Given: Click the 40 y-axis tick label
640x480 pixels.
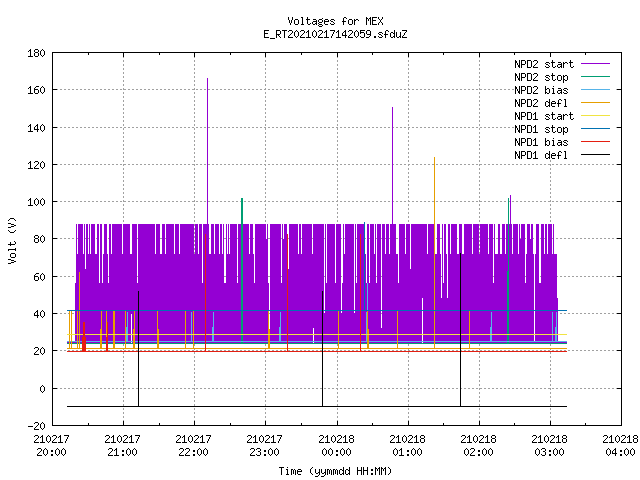Looking at the screenshot, I should [39, 314].
